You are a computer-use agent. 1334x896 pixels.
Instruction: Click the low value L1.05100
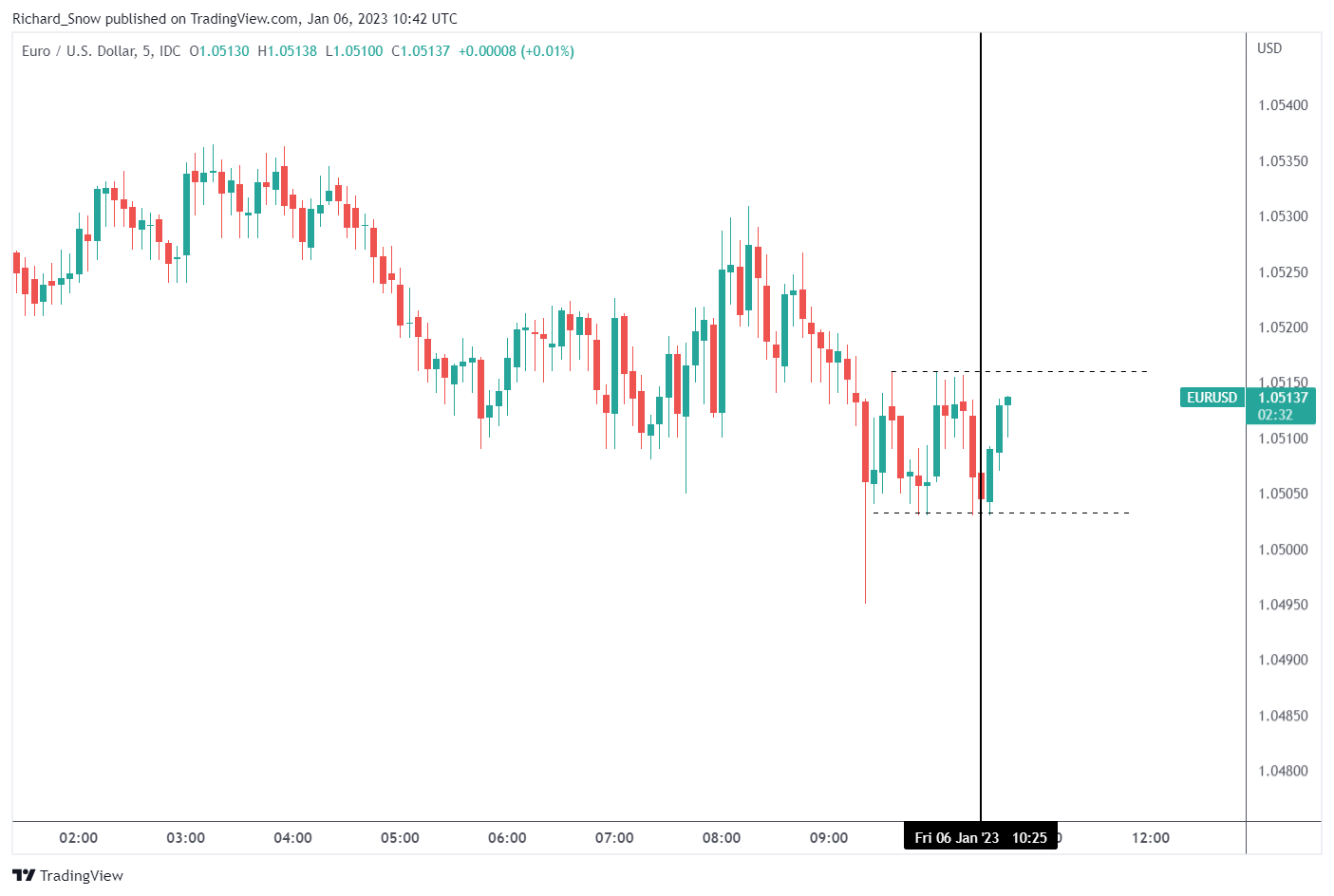coord(354,51)
